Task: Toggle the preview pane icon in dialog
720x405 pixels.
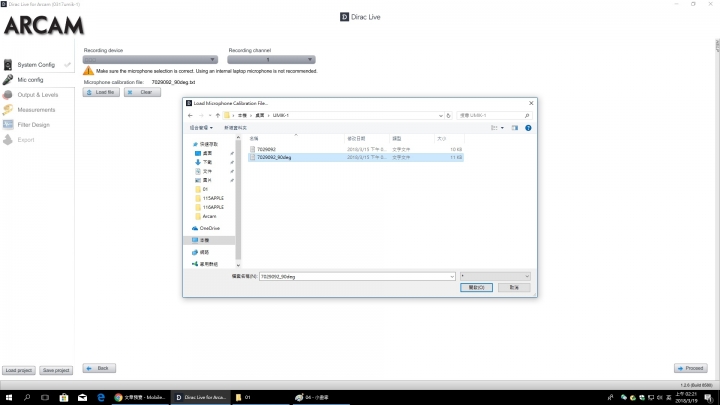Action: click(x=515, y=128)
